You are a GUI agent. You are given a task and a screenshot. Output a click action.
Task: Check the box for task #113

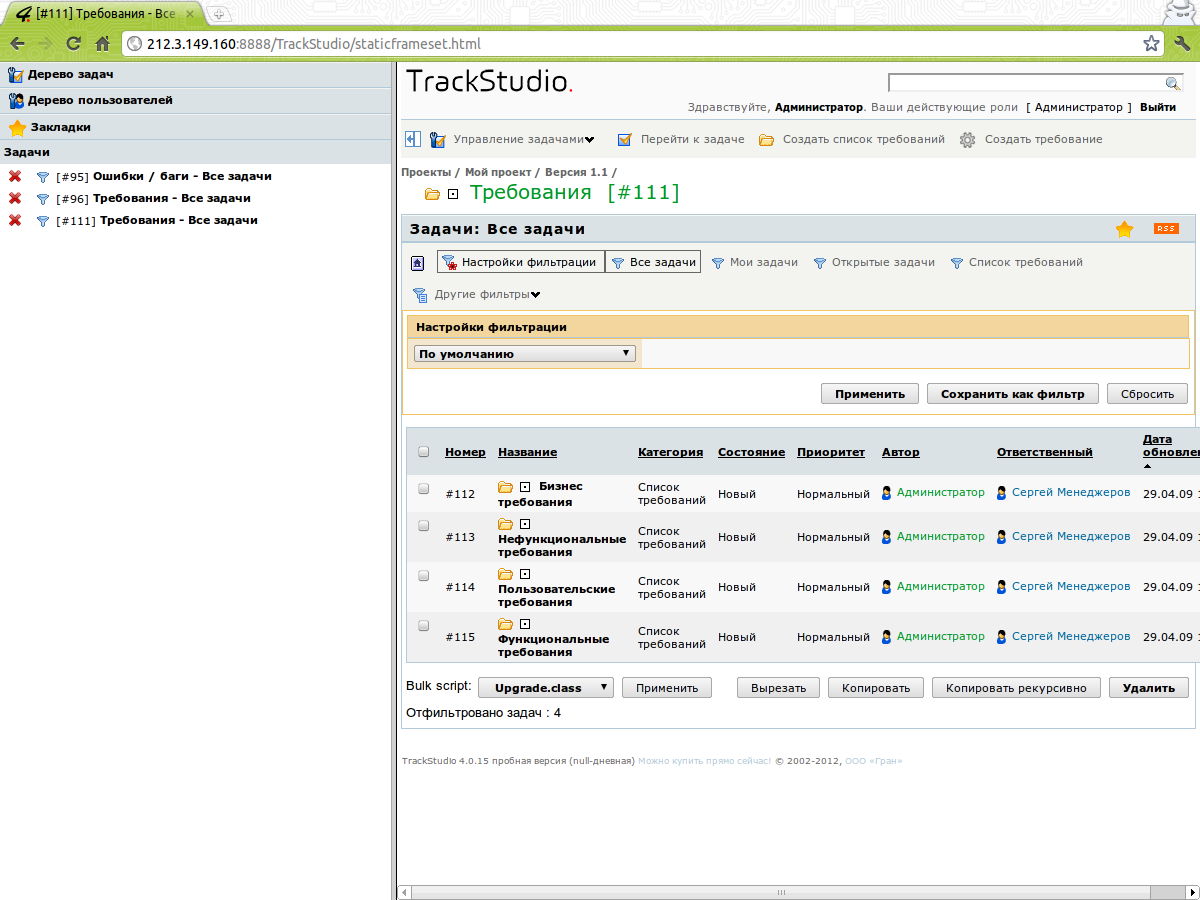(x=423, y=525)
